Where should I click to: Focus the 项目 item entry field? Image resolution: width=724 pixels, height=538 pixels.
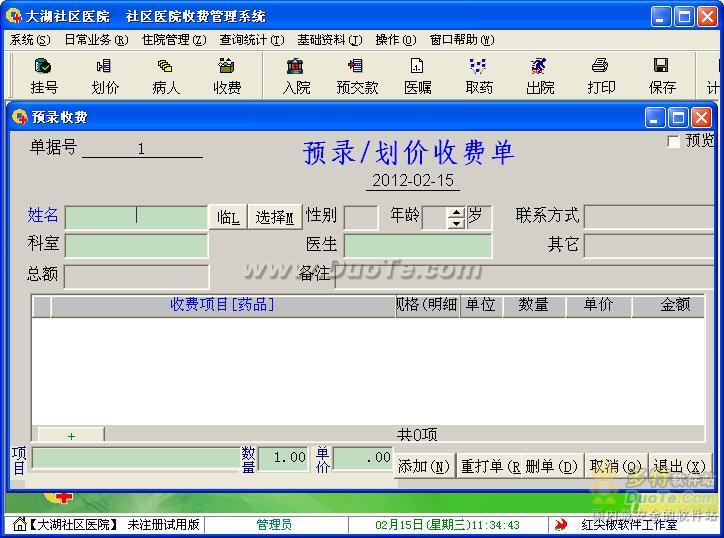coord(136,459)
